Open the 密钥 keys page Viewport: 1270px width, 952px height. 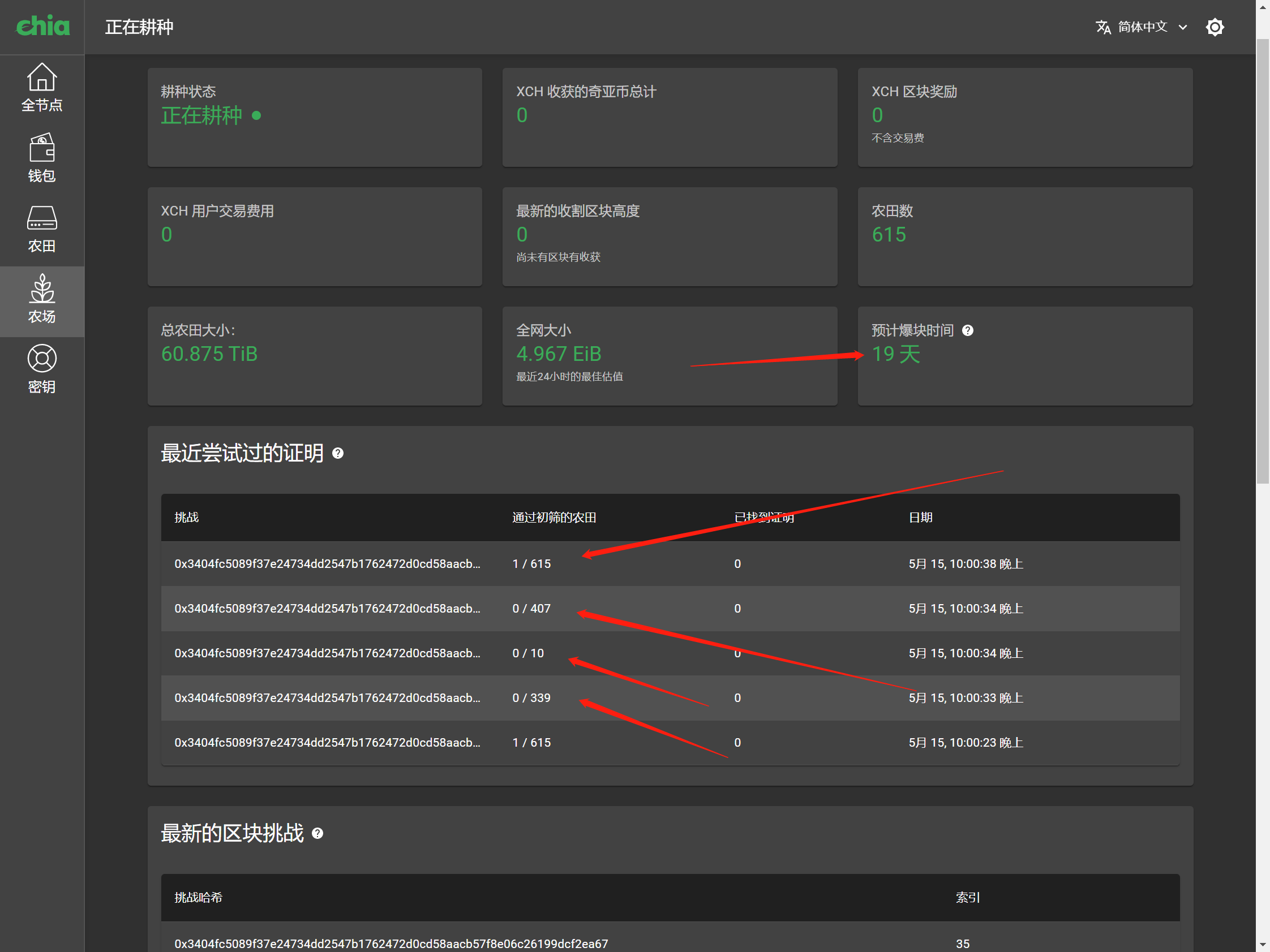tap(42, 370)
